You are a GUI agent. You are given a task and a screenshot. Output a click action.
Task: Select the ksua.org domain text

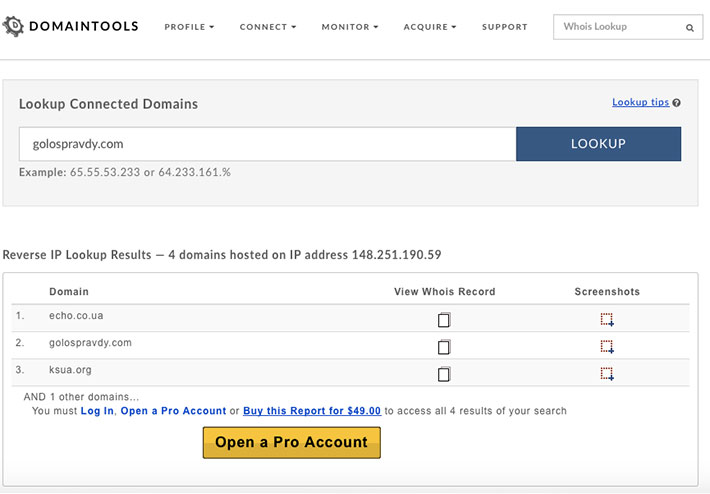pos(70,370)
